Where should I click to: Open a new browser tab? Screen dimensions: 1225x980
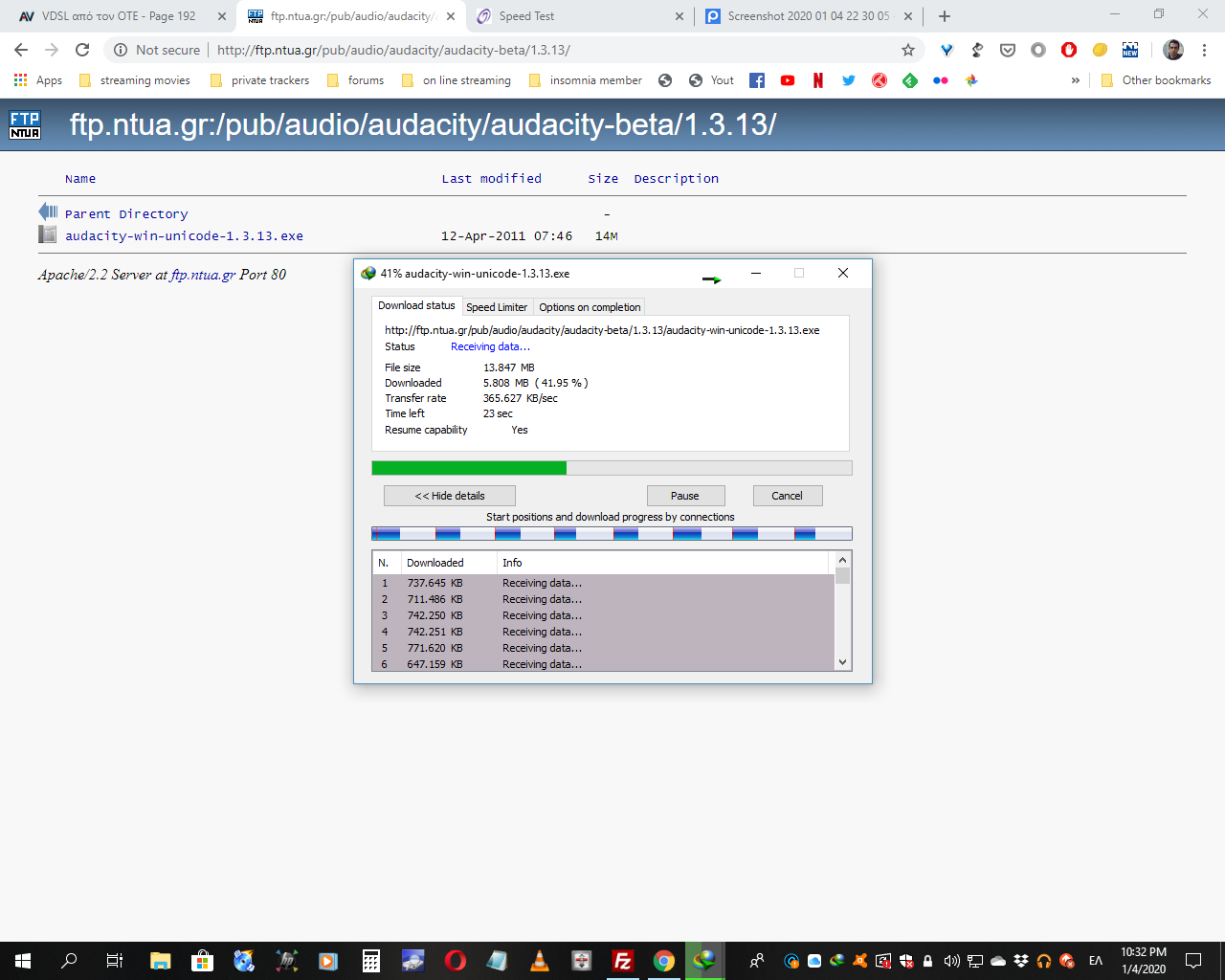[x=945, y=16]
